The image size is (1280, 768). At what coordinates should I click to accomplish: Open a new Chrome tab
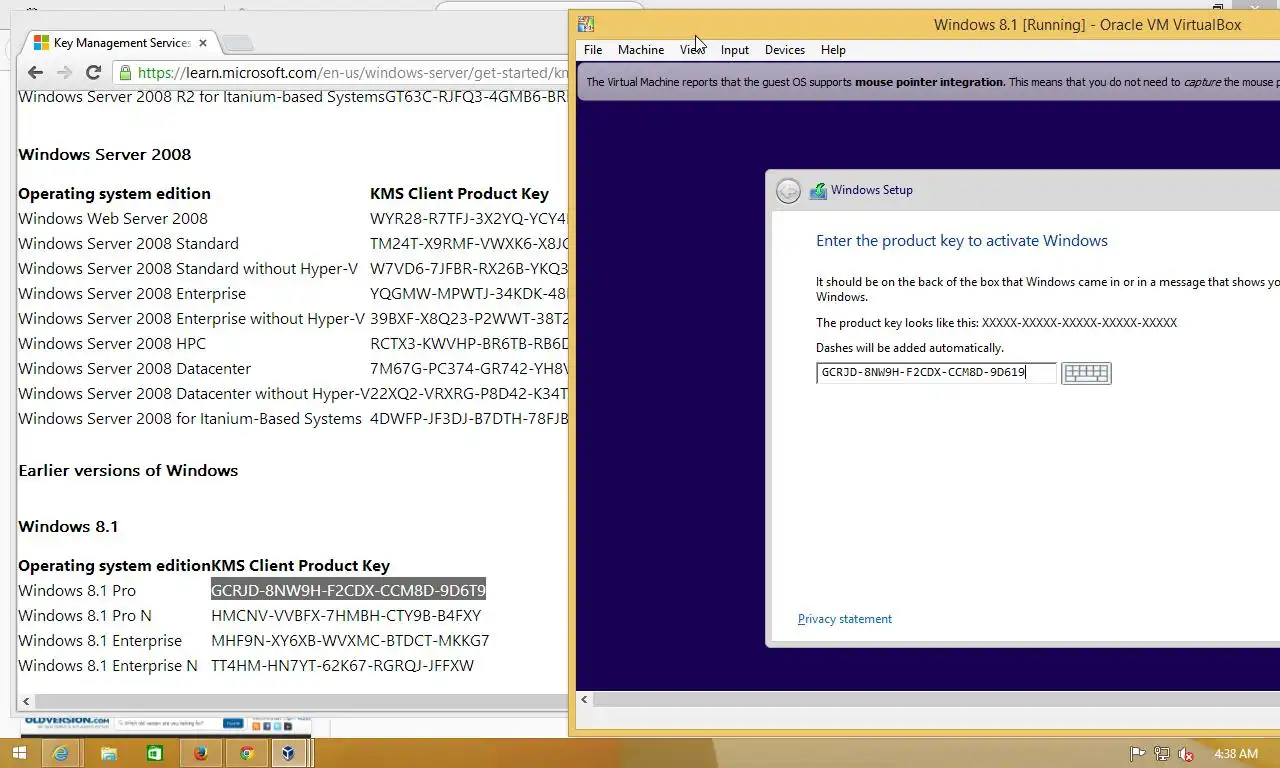237,43
